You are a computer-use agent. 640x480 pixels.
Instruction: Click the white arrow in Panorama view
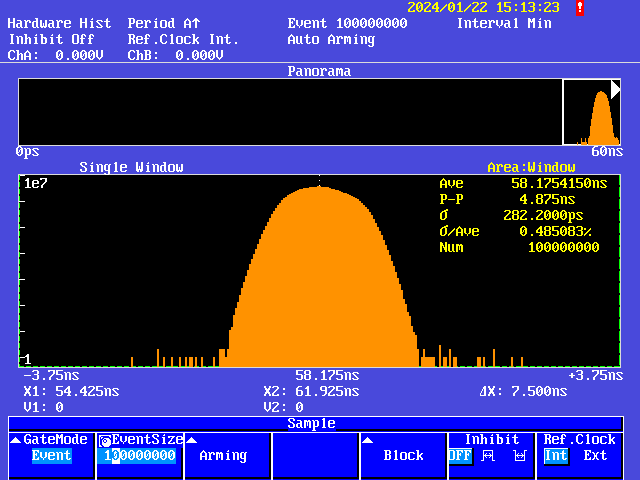(616, 89)
